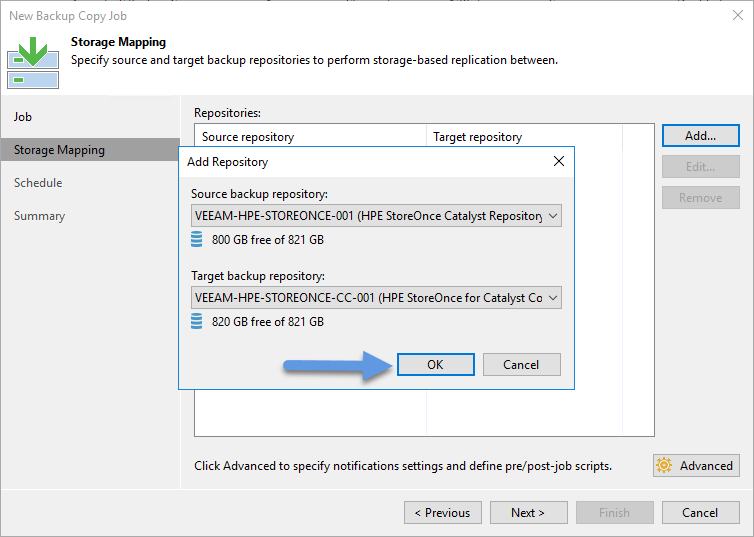Open the Advanced settings

point(696,465)
